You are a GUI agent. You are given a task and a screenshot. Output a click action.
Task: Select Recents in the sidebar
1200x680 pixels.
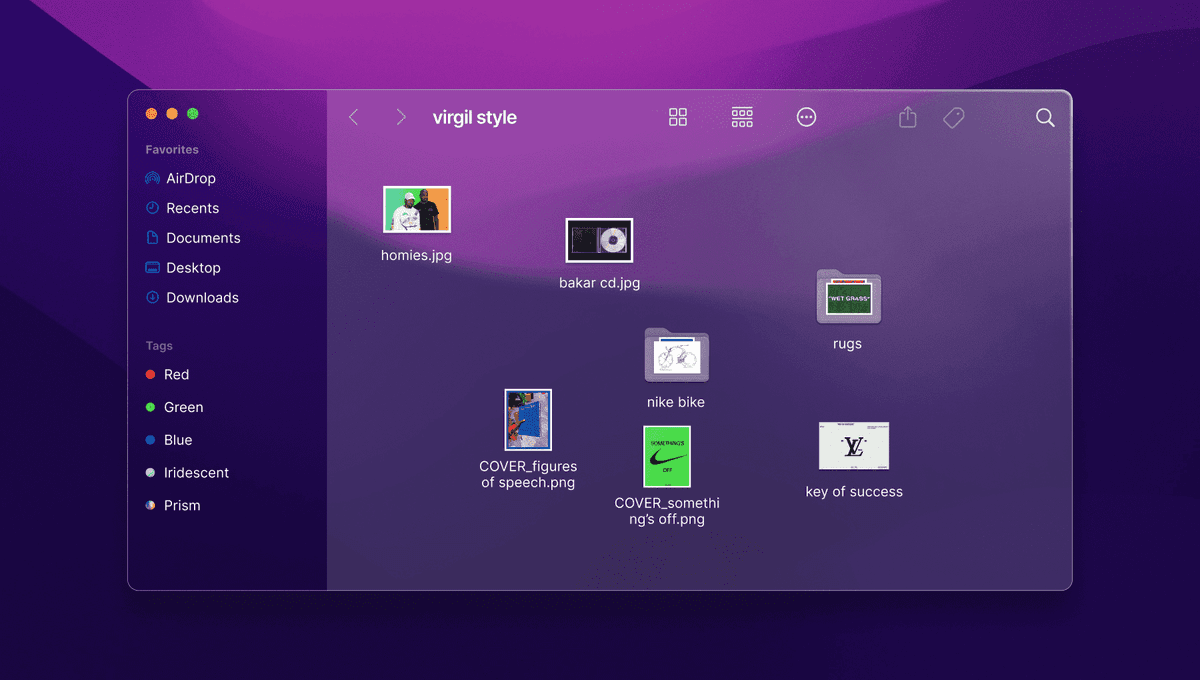click(x=184, y=208)
